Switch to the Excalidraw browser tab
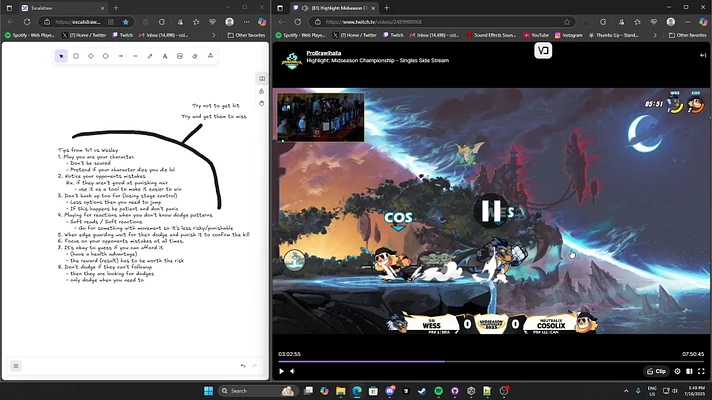 (x=63, y=8)
